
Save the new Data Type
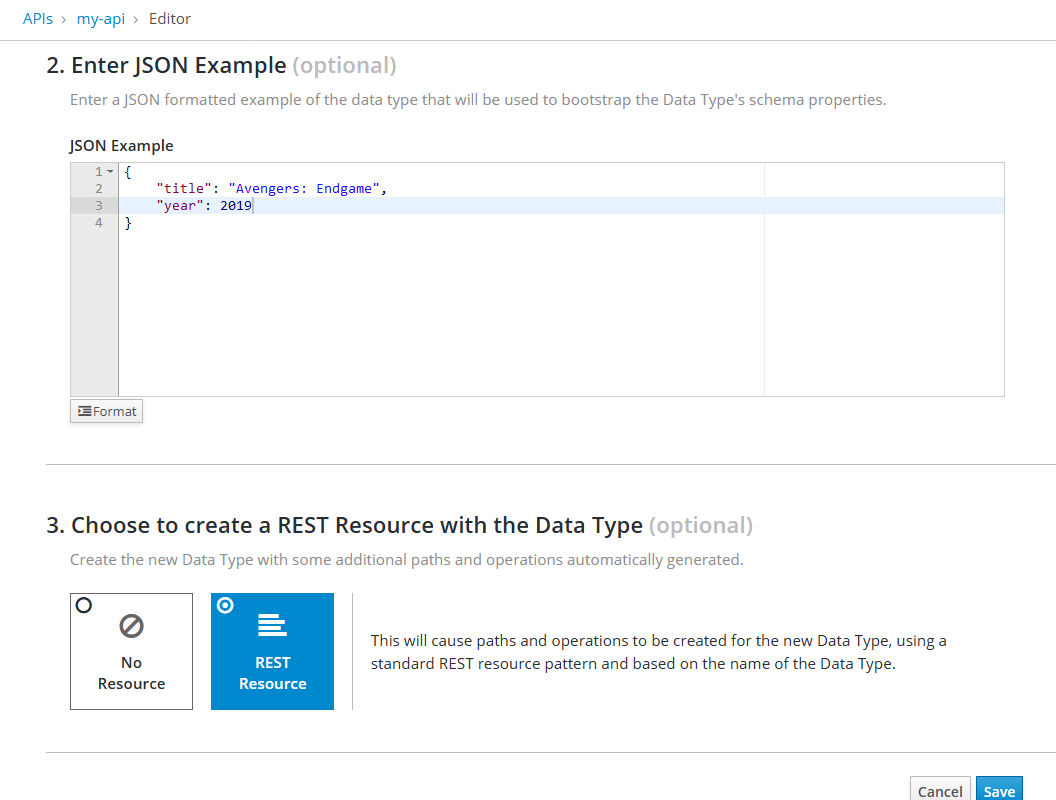[999, 790]
